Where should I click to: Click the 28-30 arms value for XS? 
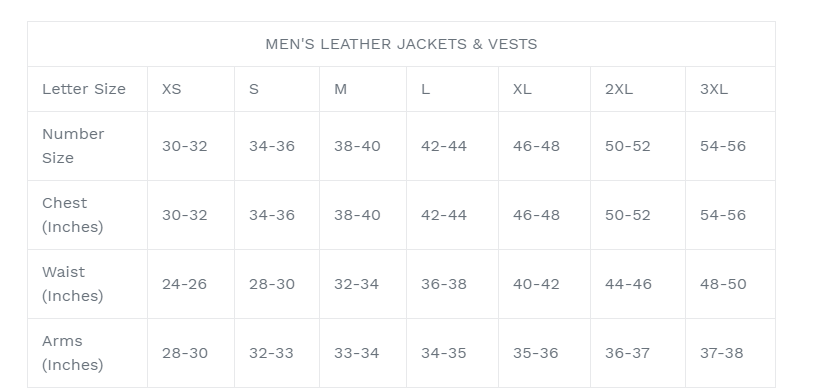click(x=184, y=353)
